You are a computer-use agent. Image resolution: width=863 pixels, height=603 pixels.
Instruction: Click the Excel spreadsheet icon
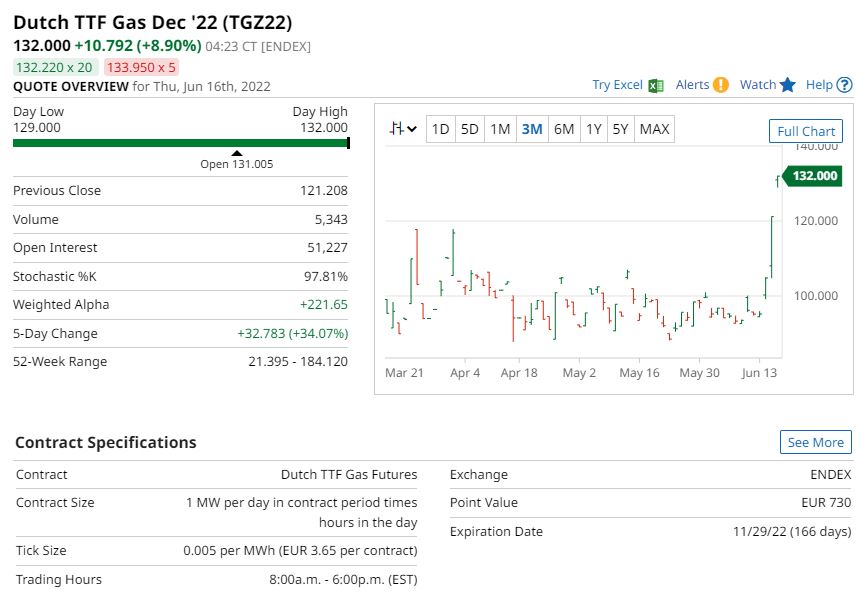click(x=656, y=85)
